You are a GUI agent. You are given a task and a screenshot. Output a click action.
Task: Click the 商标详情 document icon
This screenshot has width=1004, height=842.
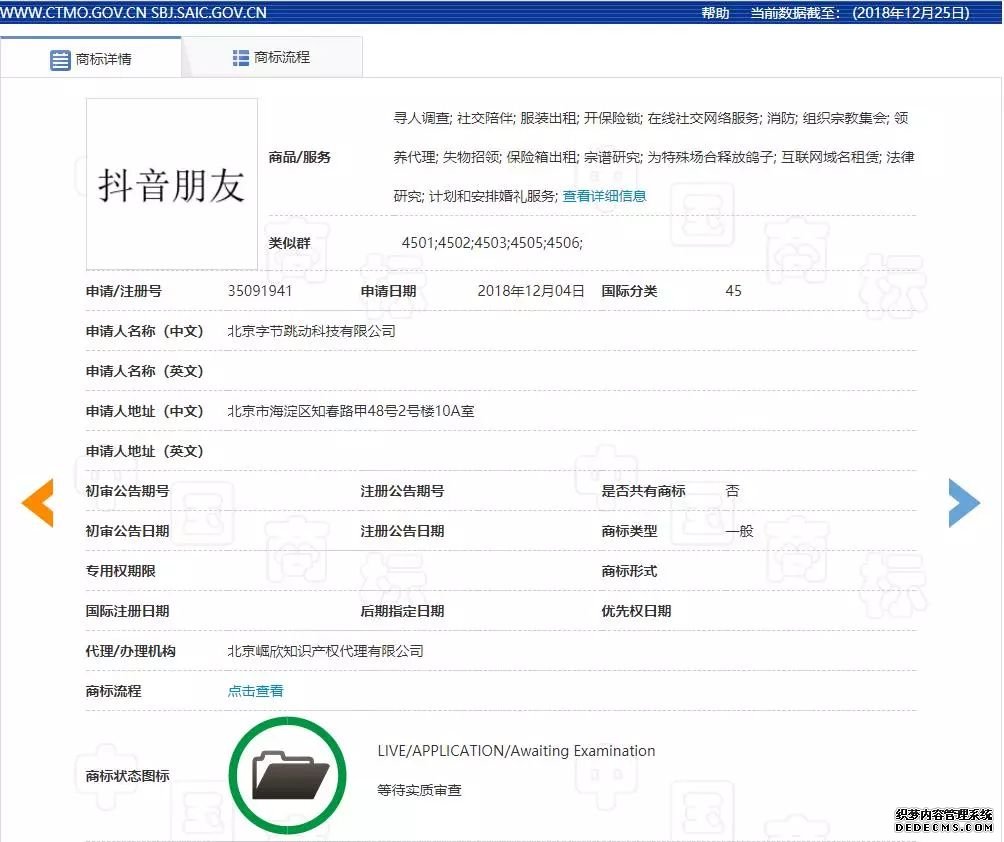[x=60, y=60]
